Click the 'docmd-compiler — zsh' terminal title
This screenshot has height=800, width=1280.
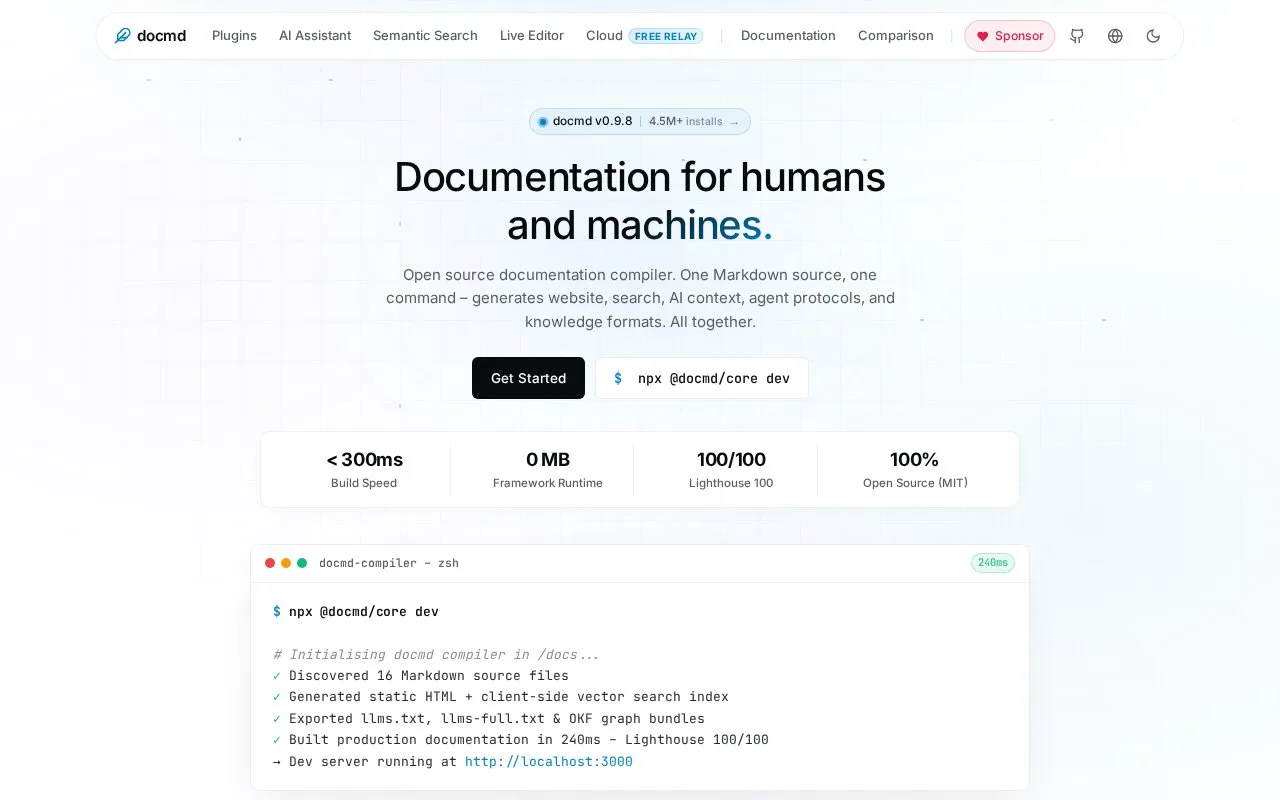[389, 563]
